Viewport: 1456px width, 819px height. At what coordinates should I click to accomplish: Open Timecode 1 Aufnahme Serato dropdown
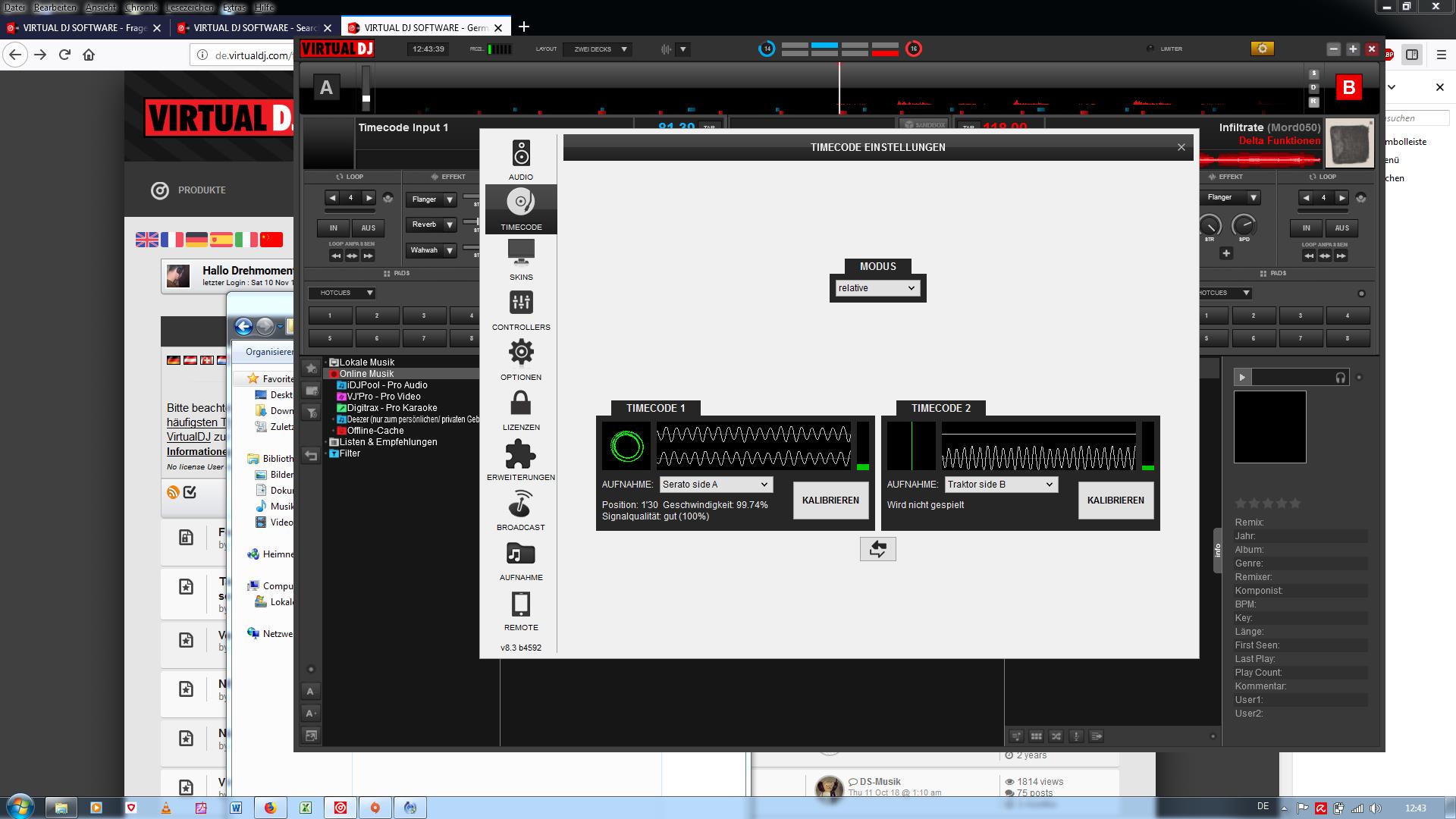[715, 485]
